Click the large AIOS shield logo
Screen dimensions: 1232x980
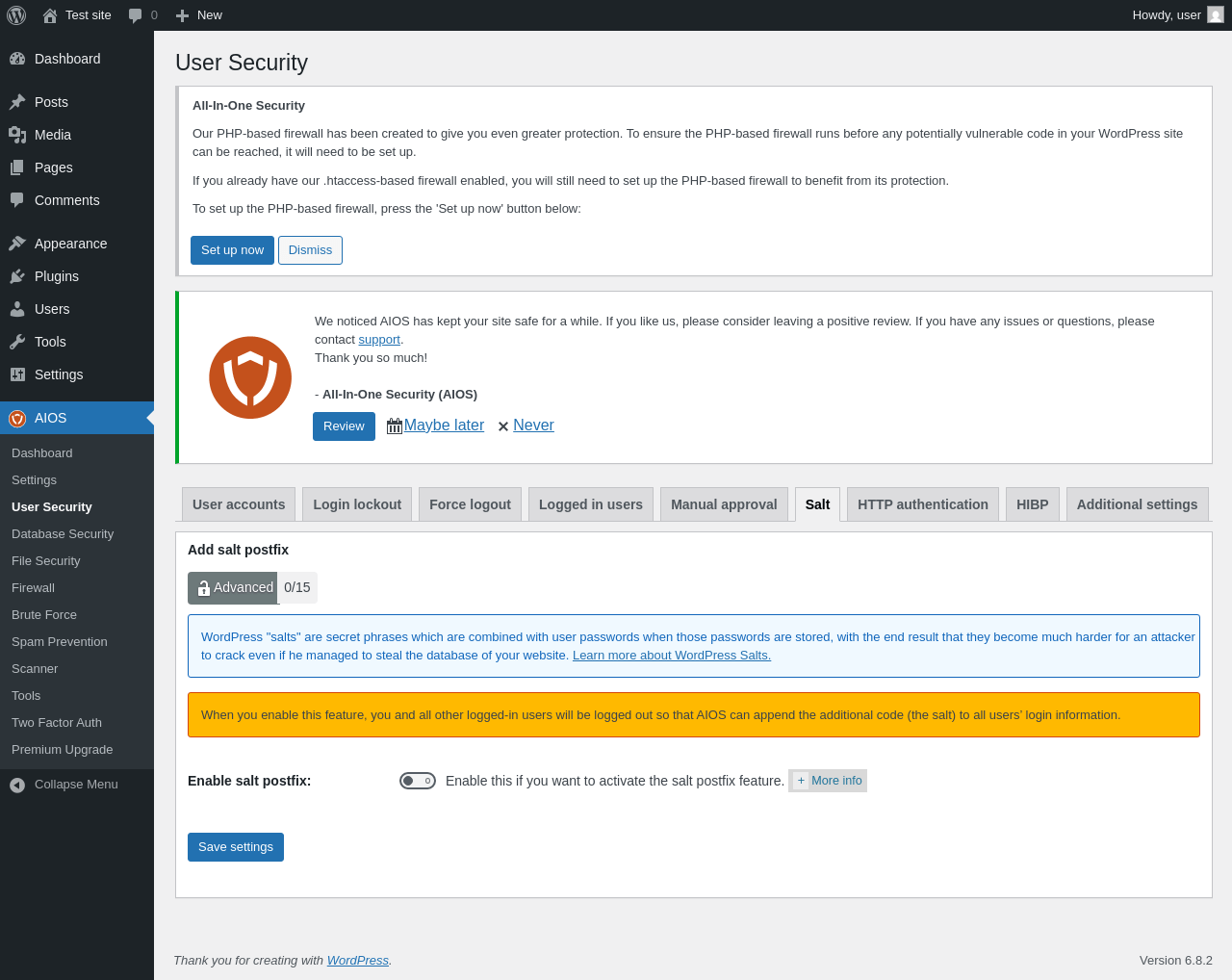(250, 377)
